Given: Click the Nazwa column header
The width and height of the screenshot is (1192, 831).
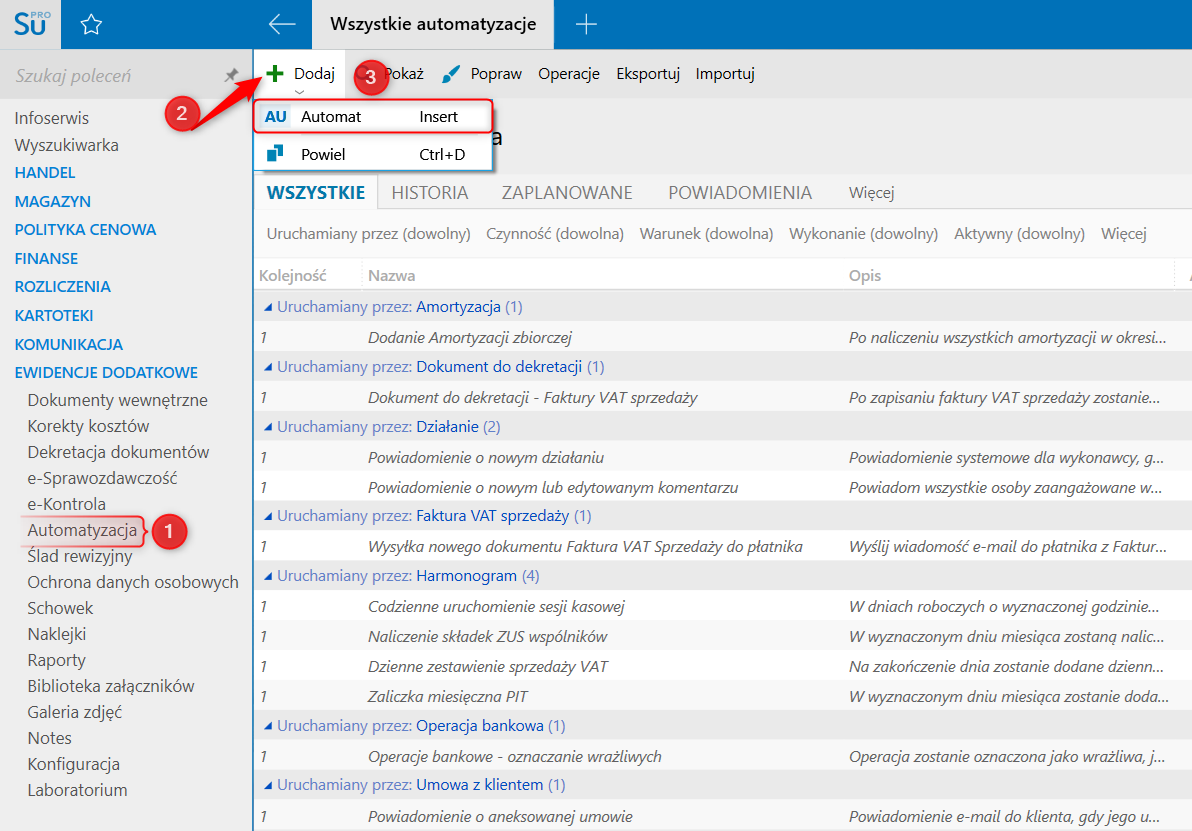Looking at the screenshot, I should point(391,275).
